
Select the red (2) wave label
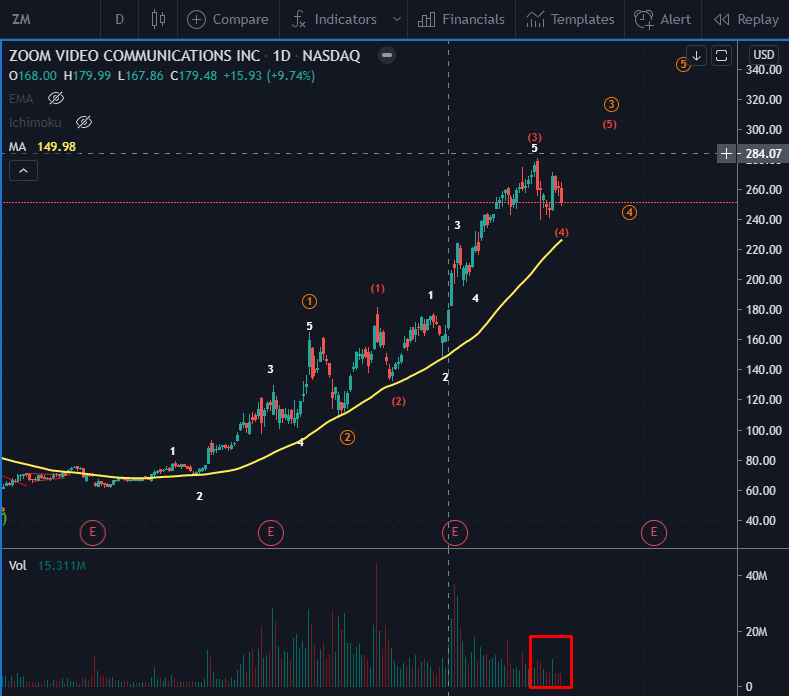point(399,401)
